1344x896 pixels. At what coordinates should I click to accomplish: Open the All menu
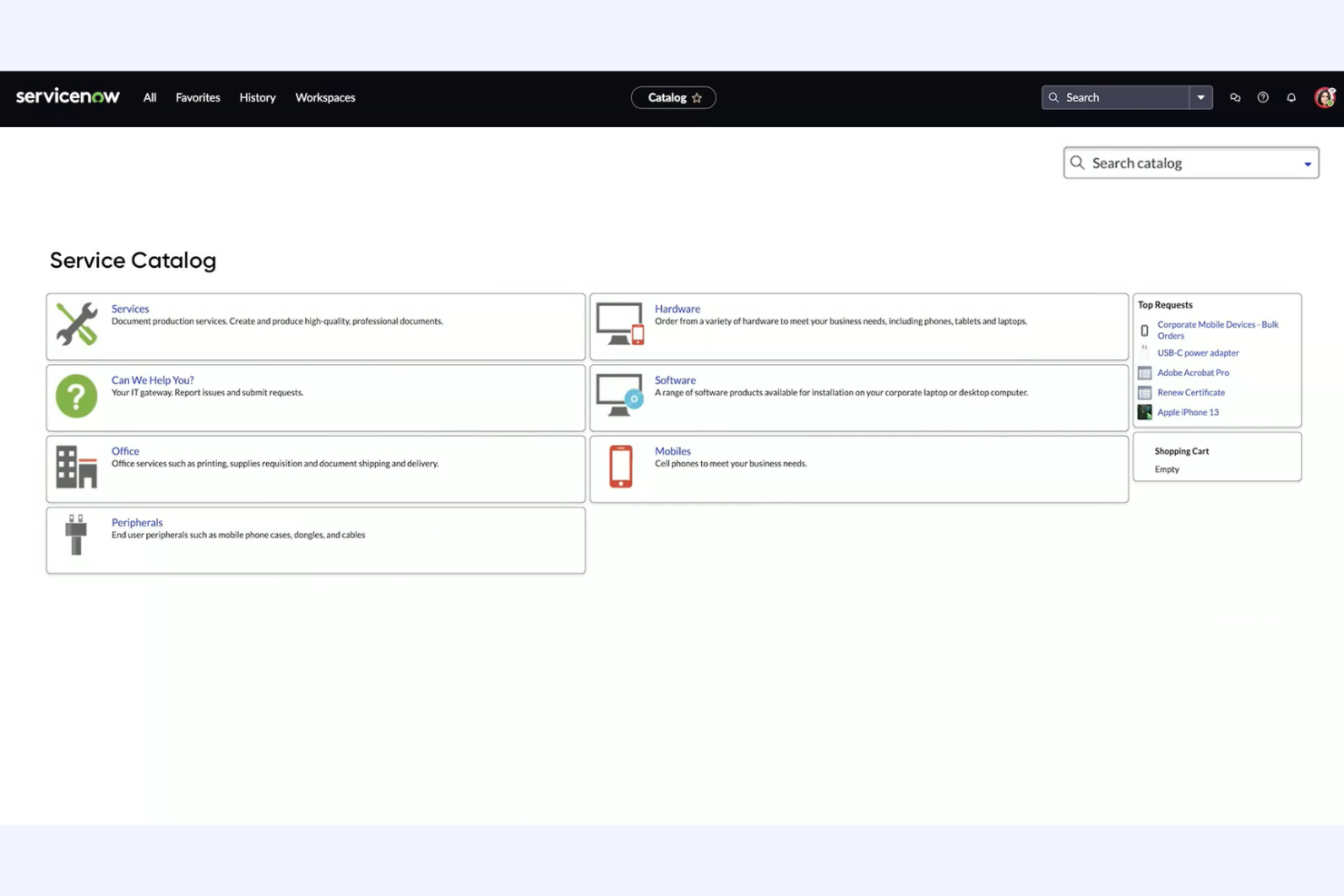(149, 97)
